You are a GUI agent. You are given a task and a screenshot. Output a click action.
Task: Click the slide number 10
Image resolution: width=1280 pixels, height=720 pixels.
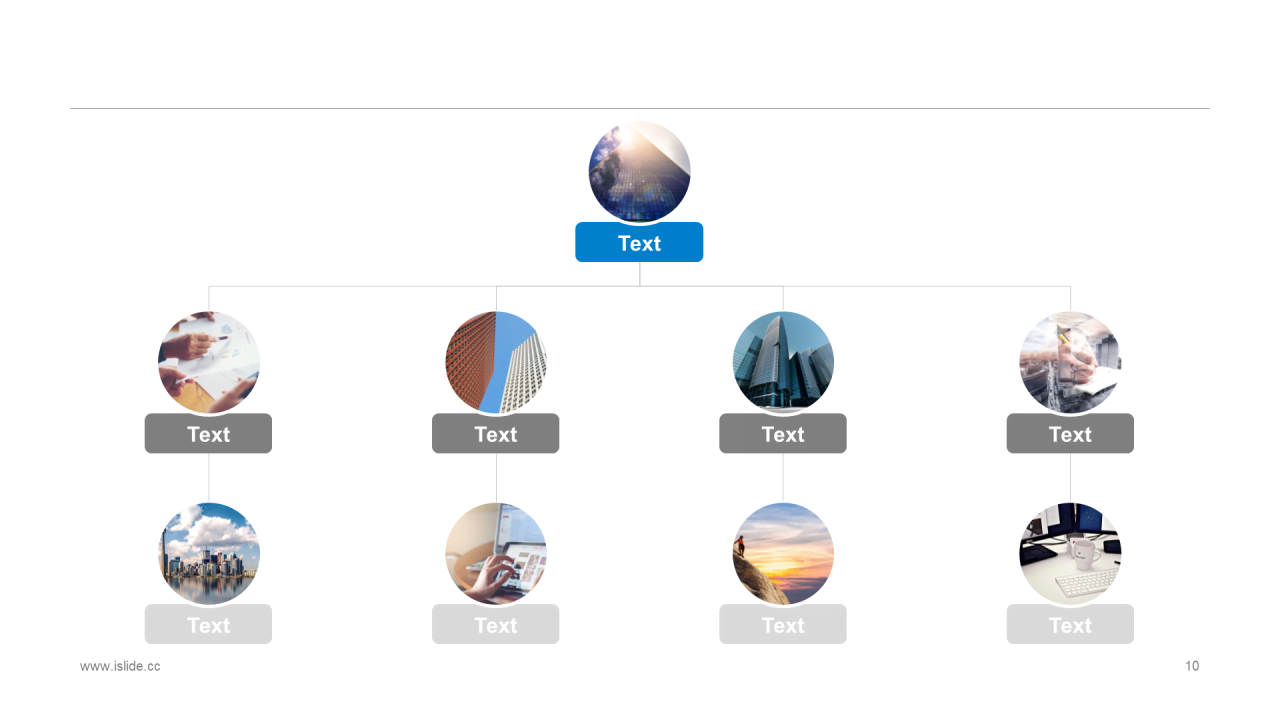pos(1192,666)
